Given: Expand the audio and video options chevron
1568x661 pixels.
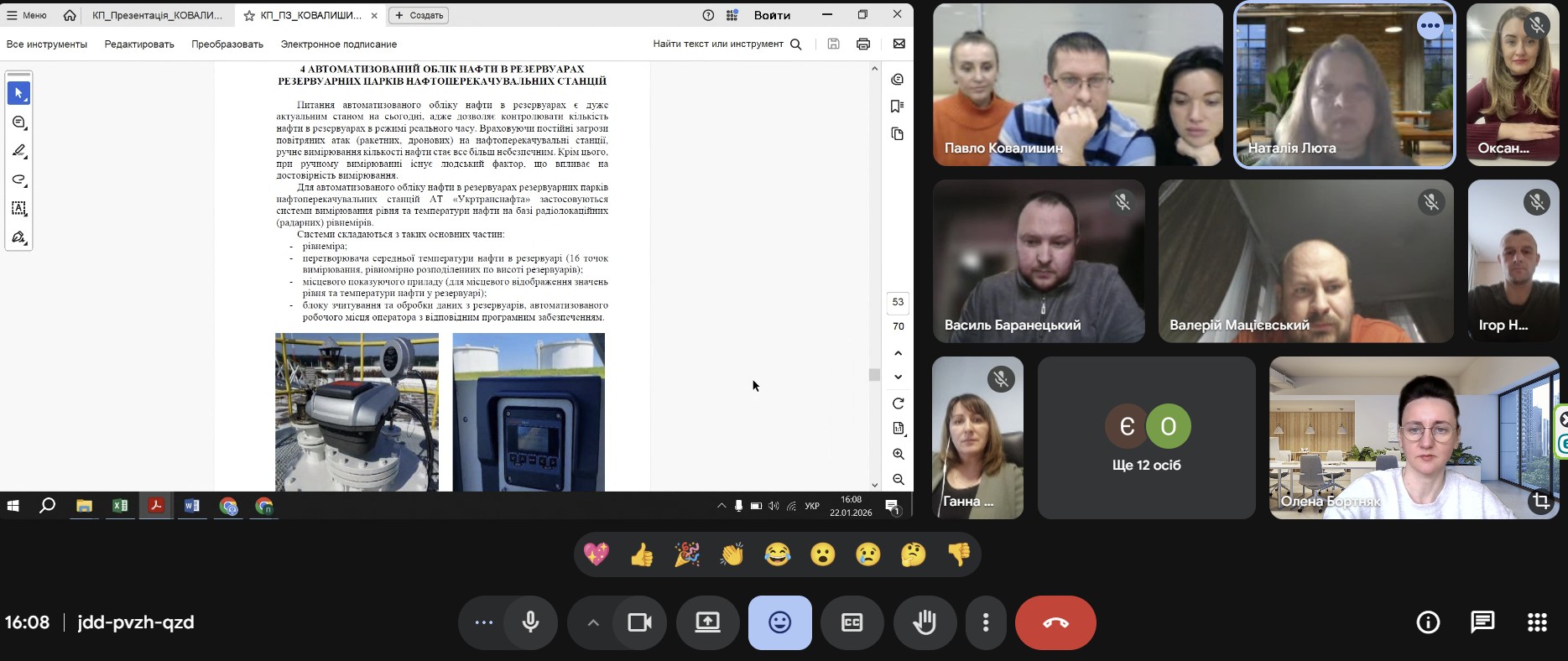Looking at the screenshot, I should pyautogui.click(x=593, y=622).
